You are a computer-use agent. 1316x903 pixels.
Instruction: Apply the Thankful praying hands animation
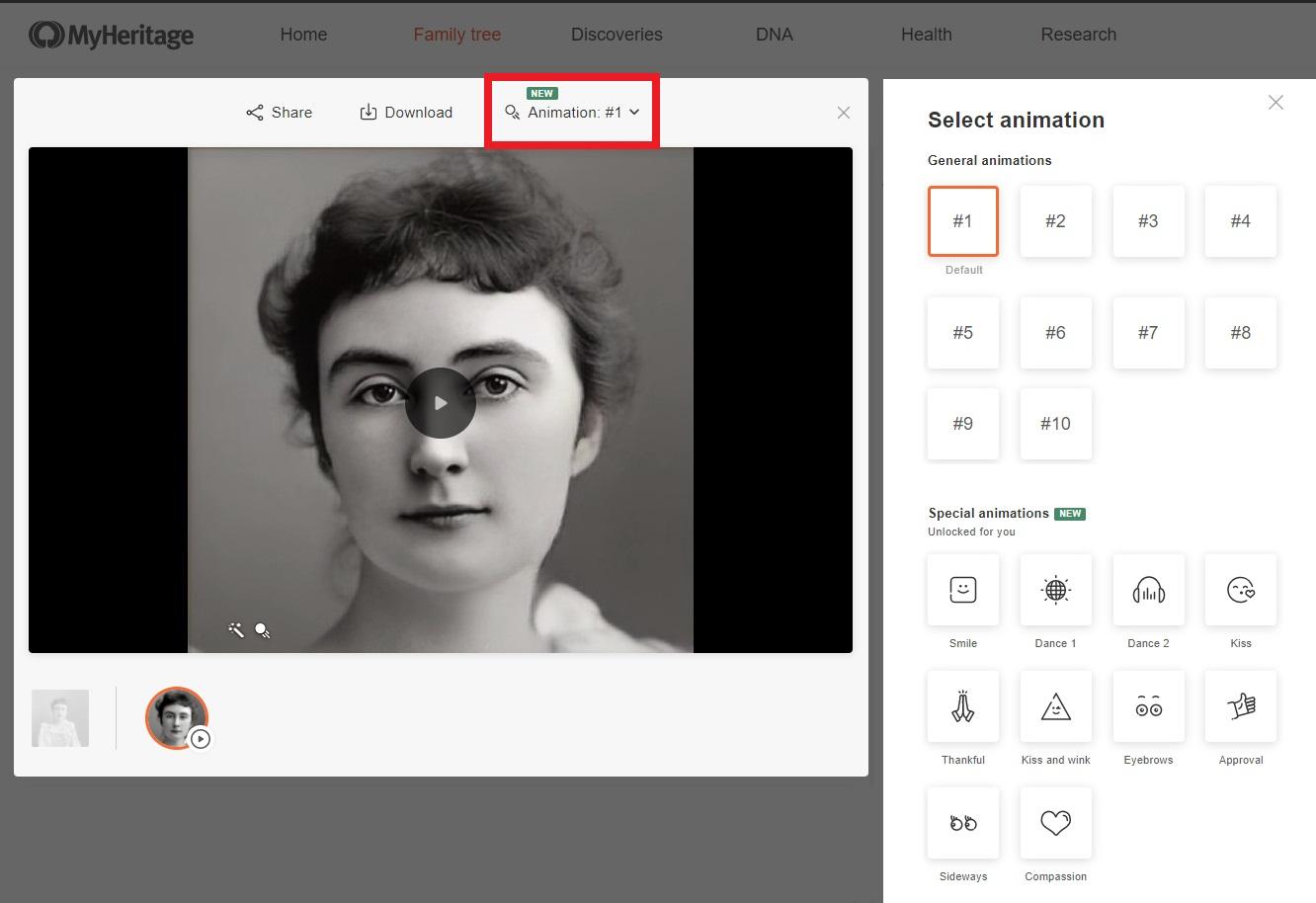[962, 706]
